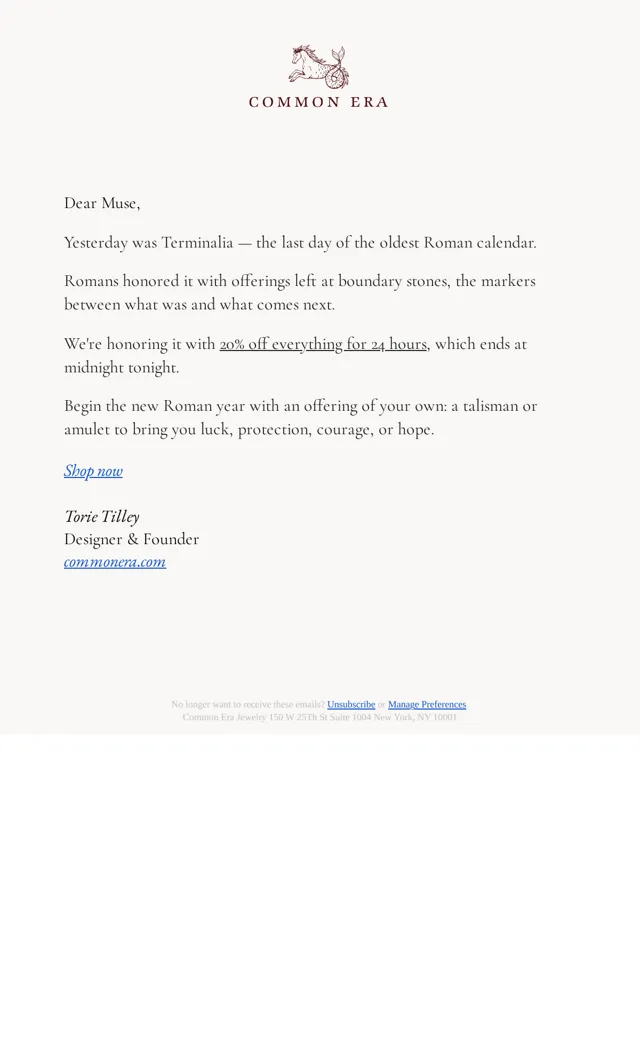Open Manage Preferences link
The height and width of the screenshot is (1040, 640).
(427, 704)
